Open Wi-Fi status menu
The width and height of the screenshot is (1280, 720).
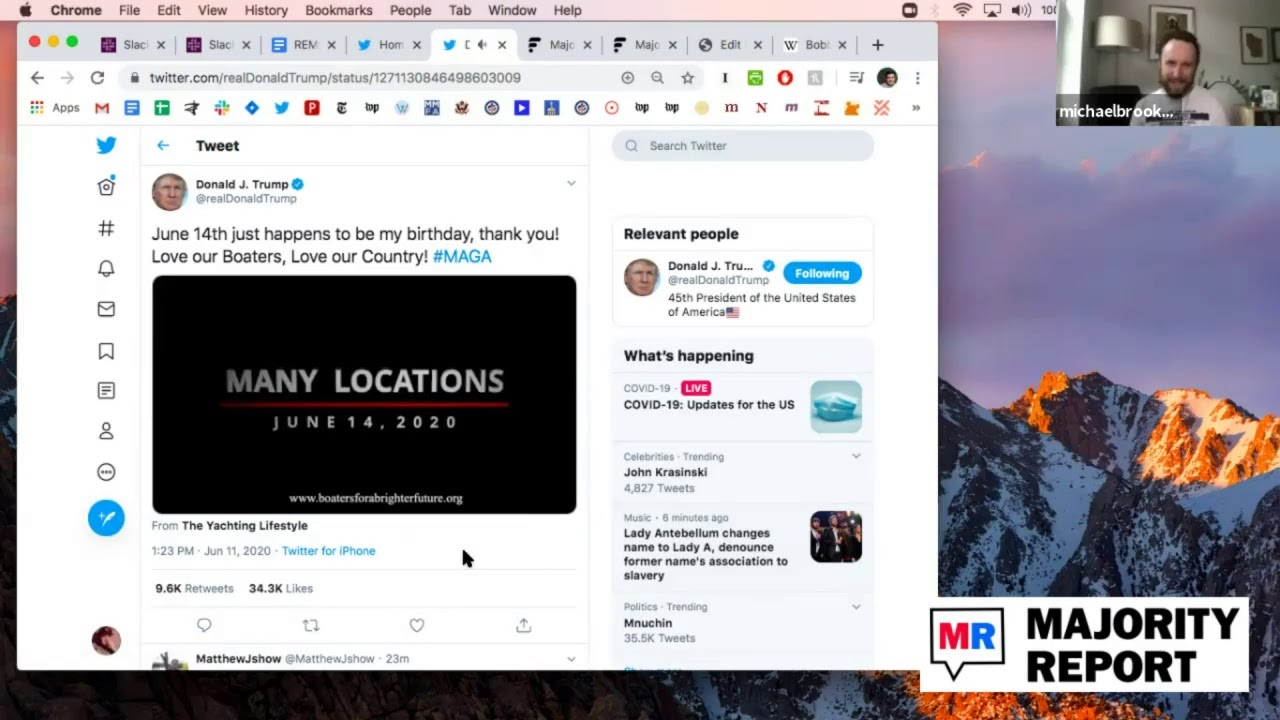click(963, 10)
